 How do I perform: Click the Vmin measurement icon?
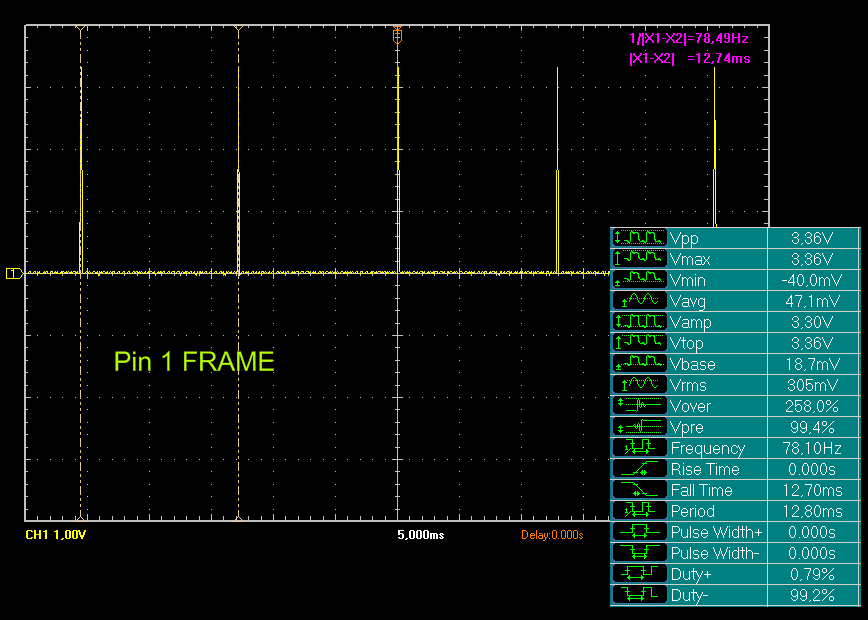[639, 280]
